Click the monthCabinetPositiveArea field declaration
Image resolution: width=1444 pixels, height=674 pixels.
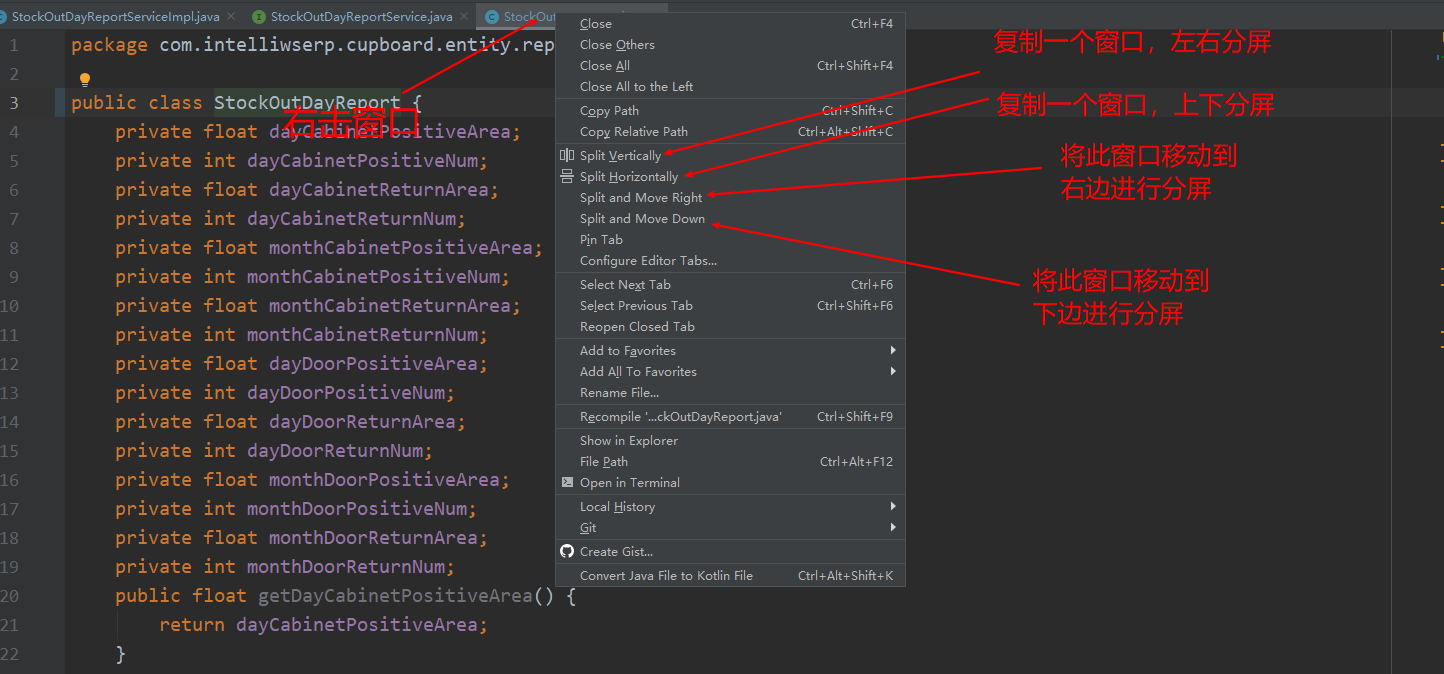tap(329, 248)
